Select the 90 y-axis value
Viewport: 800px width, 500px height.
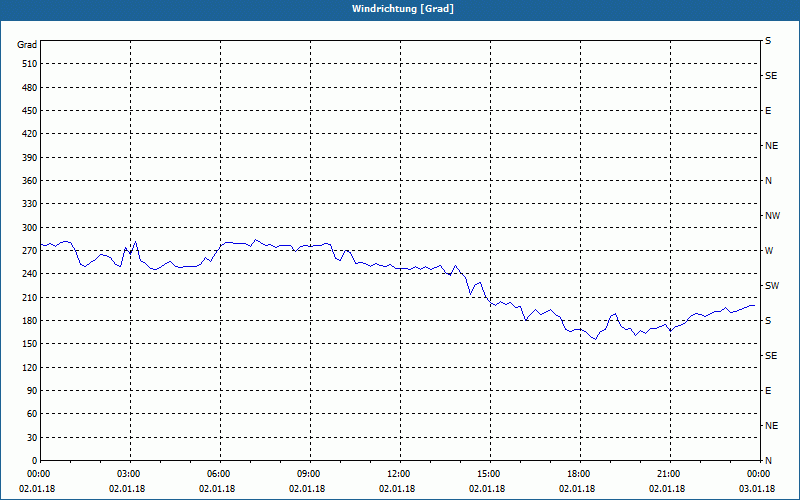point(32,390)
